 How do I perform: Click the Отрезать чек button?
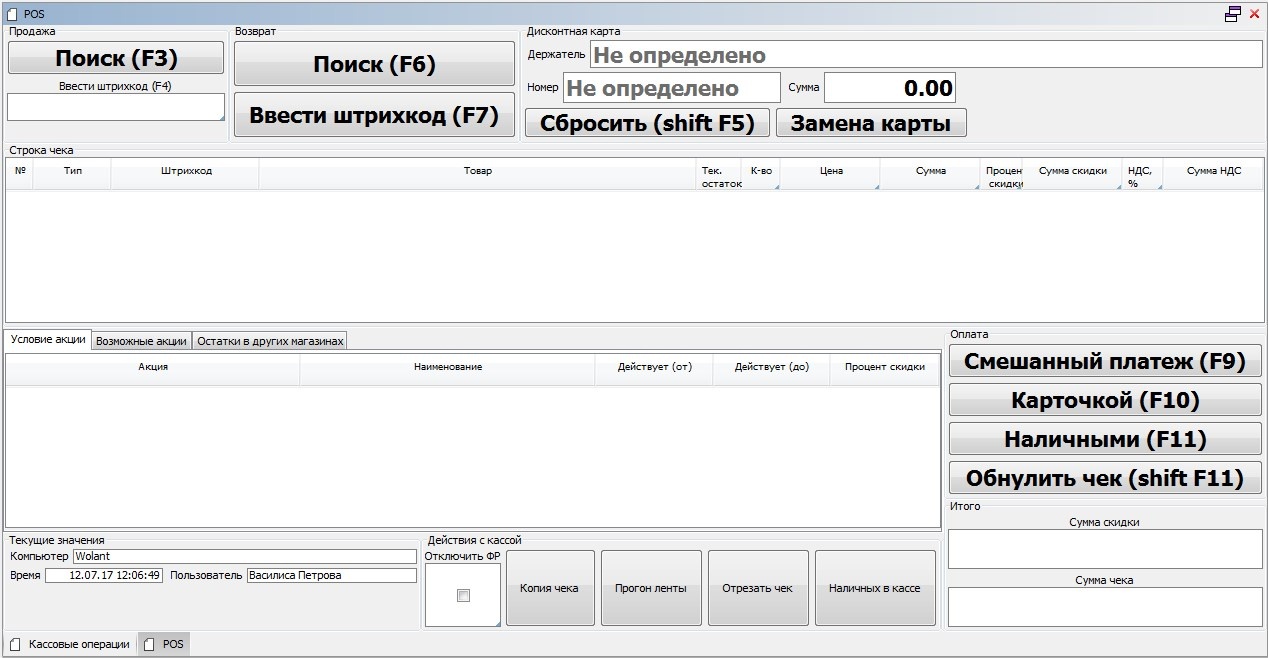point(757,588)
